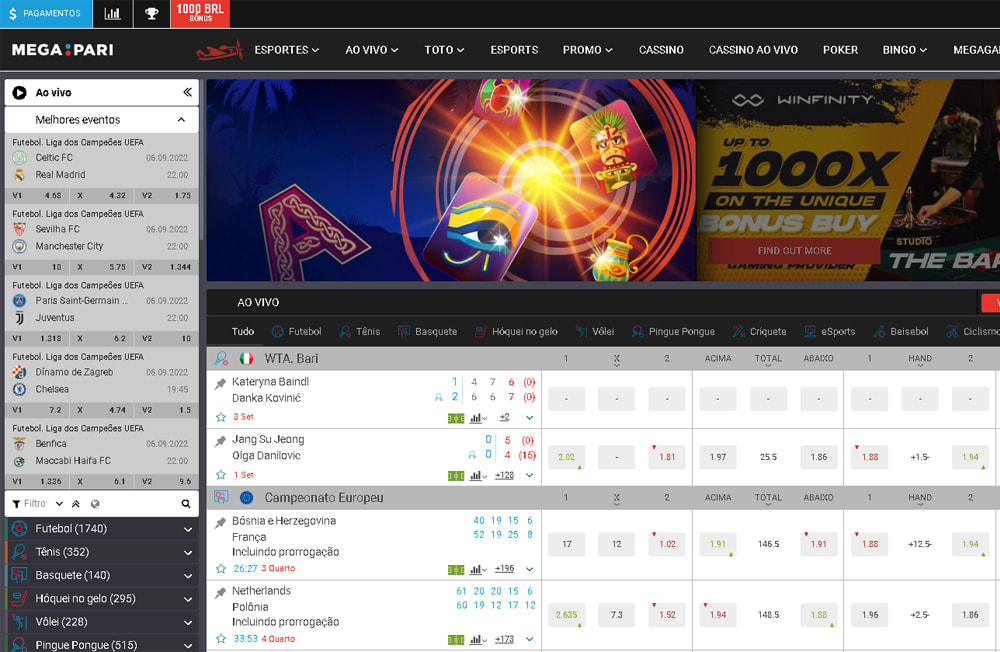Switch to the Pingue Pongue tab

tap(673, 332)
